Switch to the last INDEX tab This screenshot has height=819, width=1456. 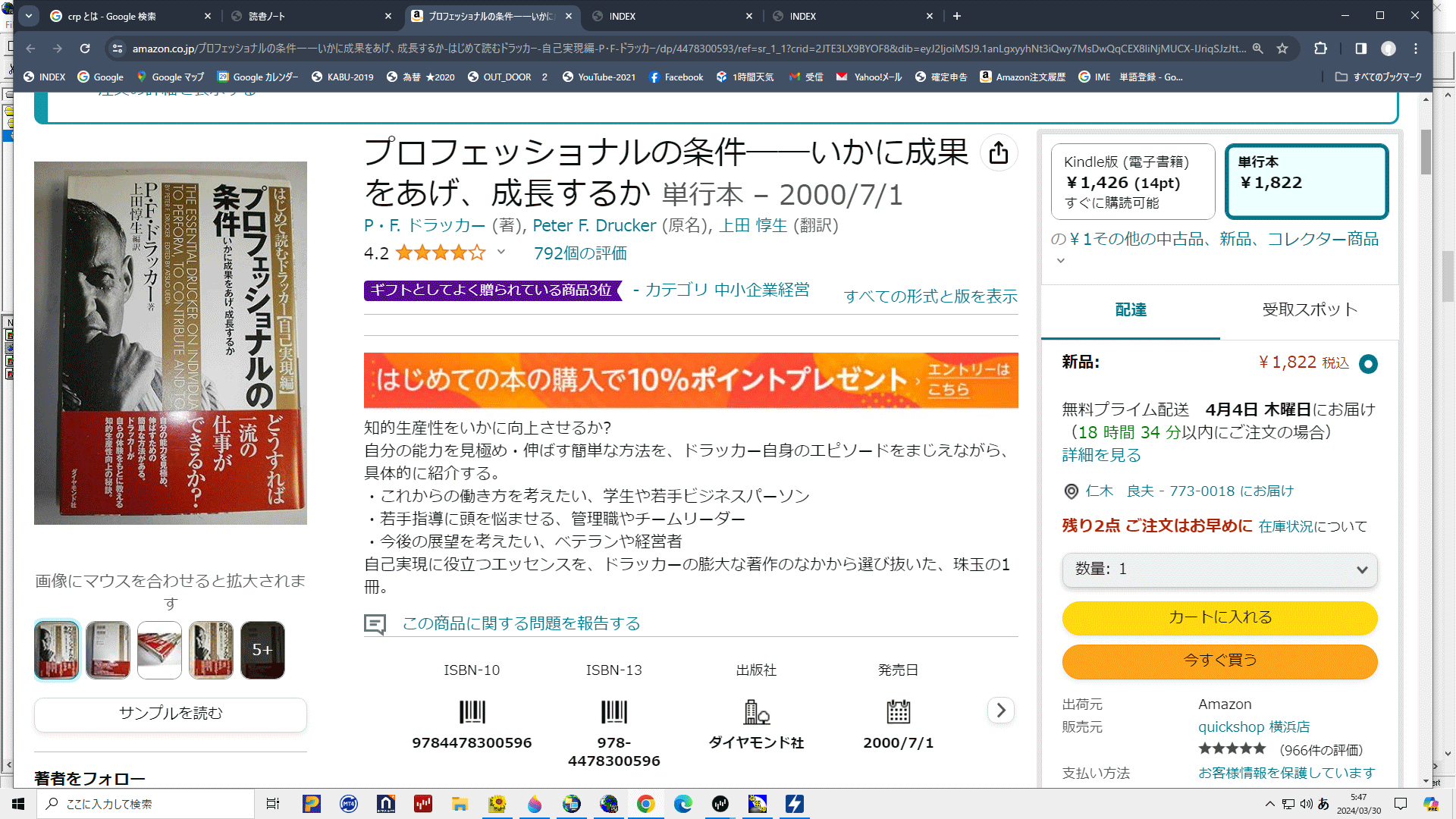(x=853, y=16)
